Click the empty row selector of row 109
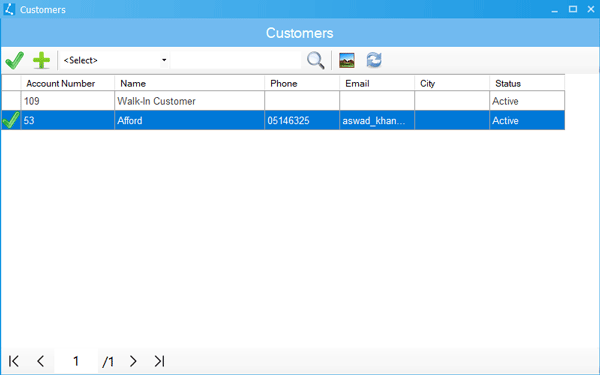This screenshot has height=375, width=600. pos(11,101)
